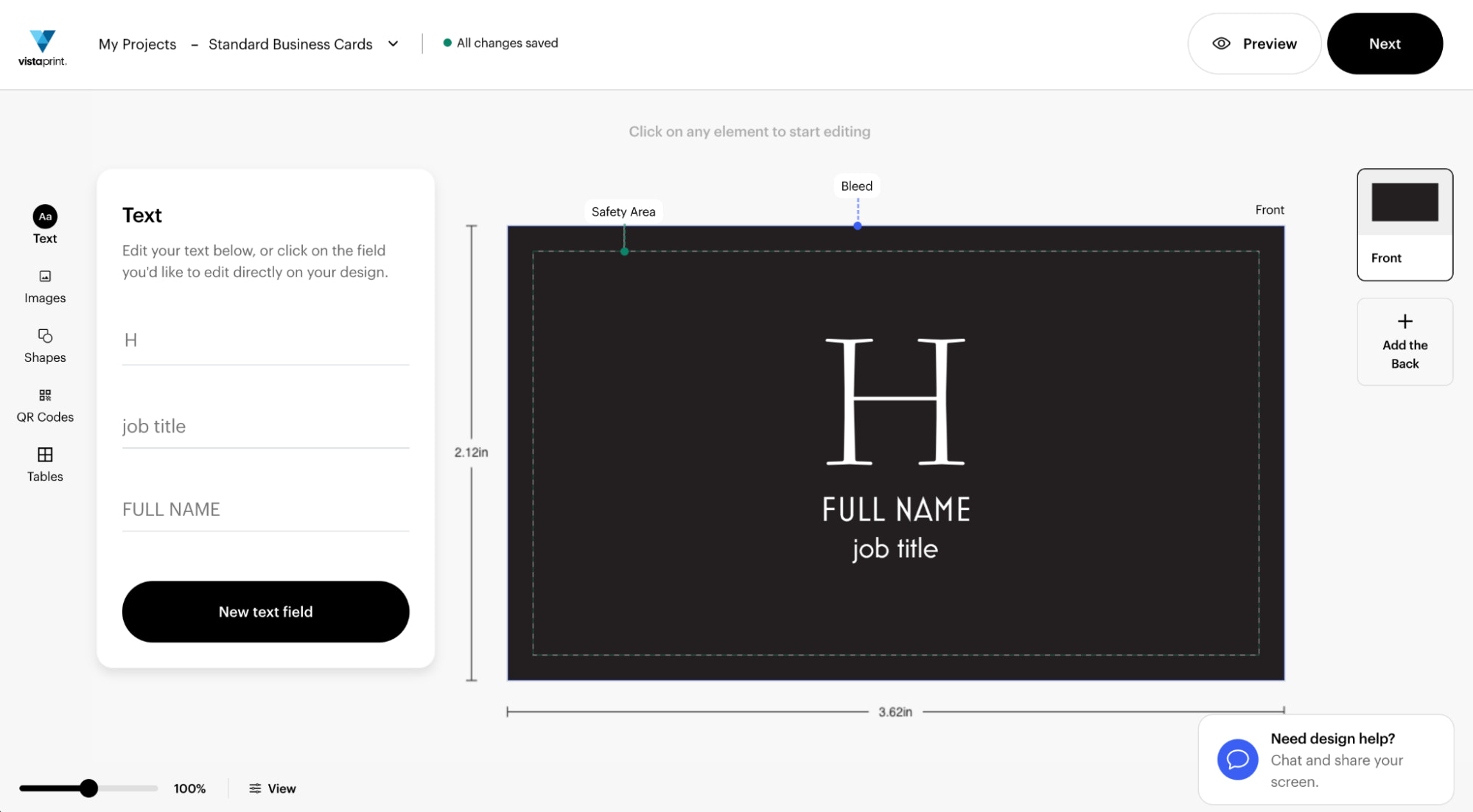
Task: Open the QR Codes tool
Action: click(x=45, y=405)
